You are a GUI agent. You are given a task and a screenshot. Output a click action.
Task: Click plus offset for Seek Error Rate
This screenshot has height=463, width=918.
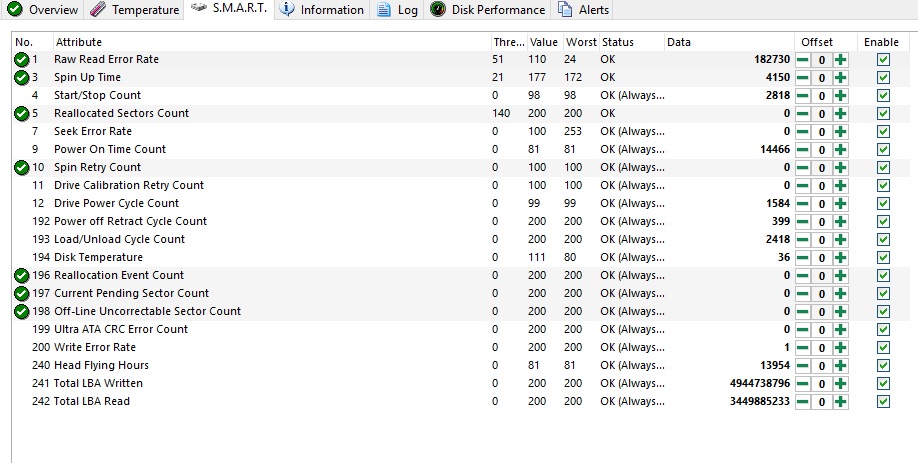click(841, 132)
